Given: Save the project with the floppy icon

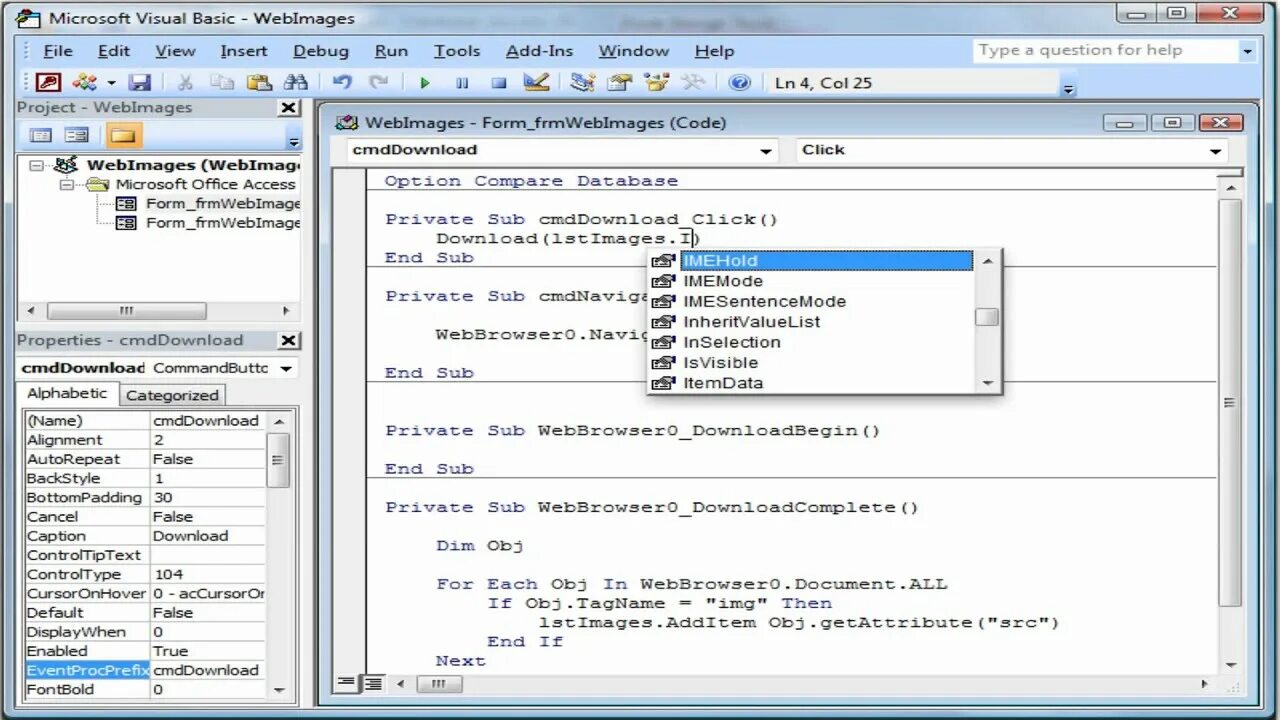Looking at the screenshot, I should [x=139, y=83].
